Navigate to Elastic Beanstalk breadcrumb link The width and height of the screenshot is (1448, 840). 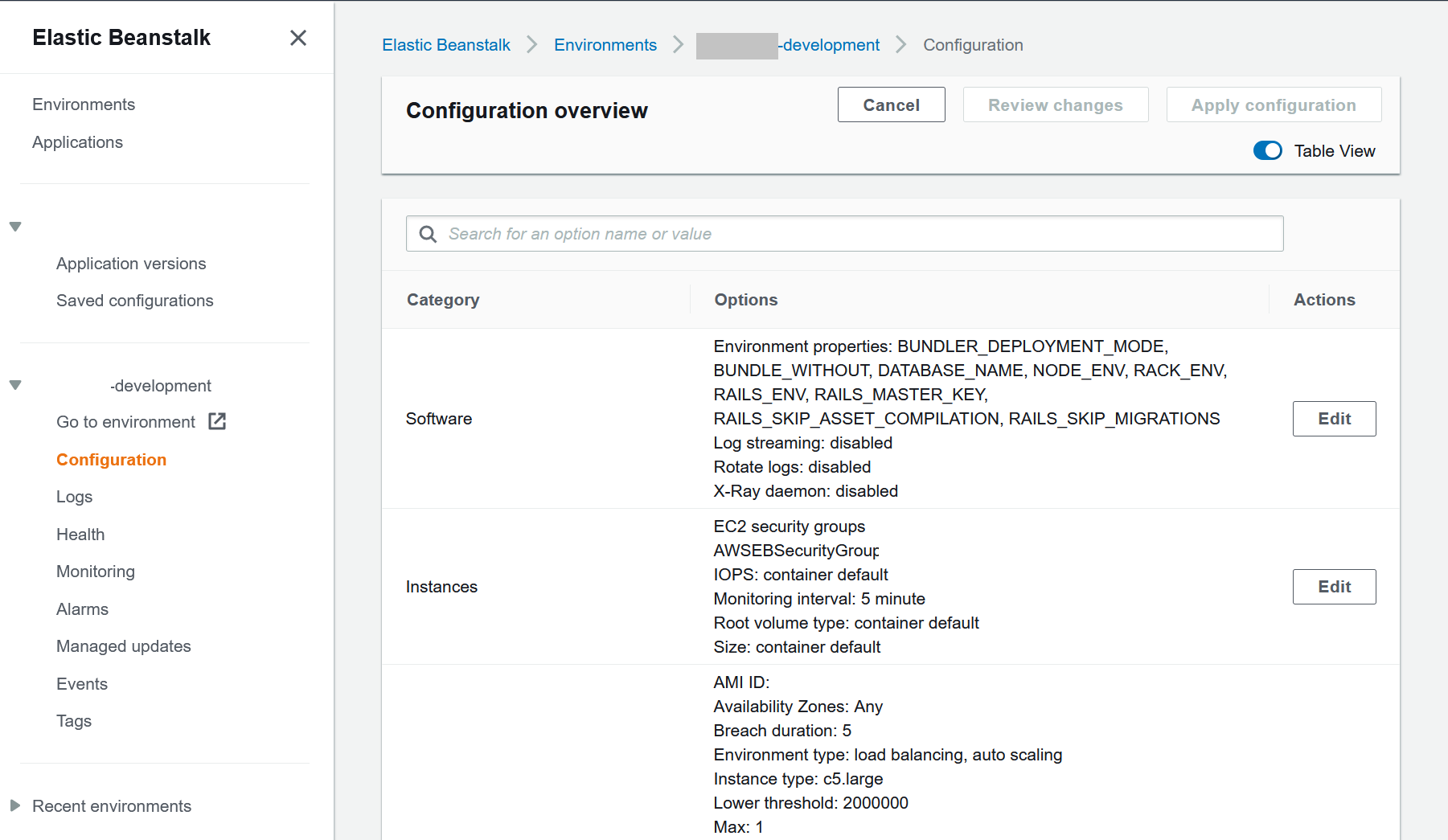[445, 45]
